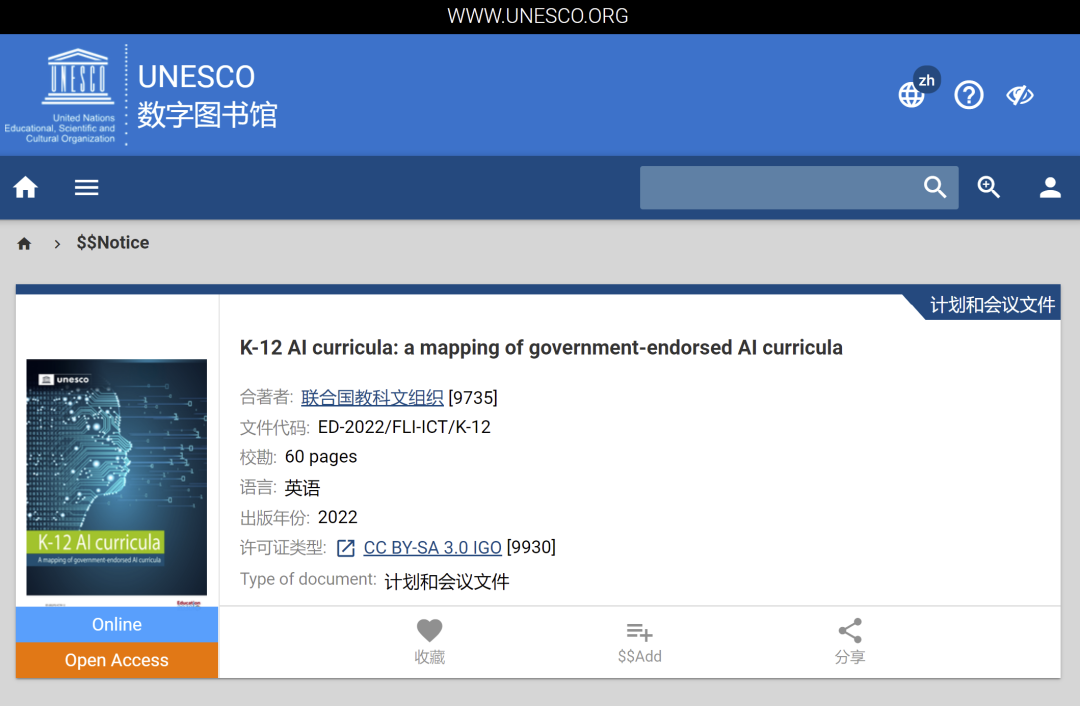
Task: Toggle the accessibility eye icon
Action: 1019,95
